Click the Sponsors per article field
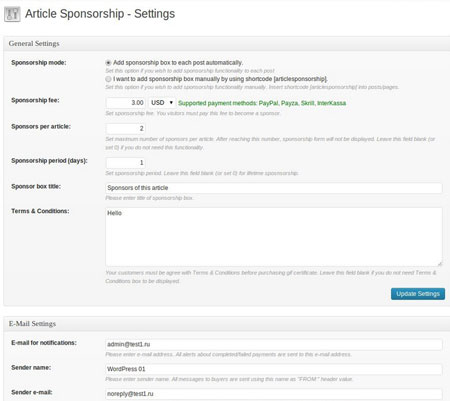This screenshot has height=401, width=450. pyautogui.click(x=126, y=129)
